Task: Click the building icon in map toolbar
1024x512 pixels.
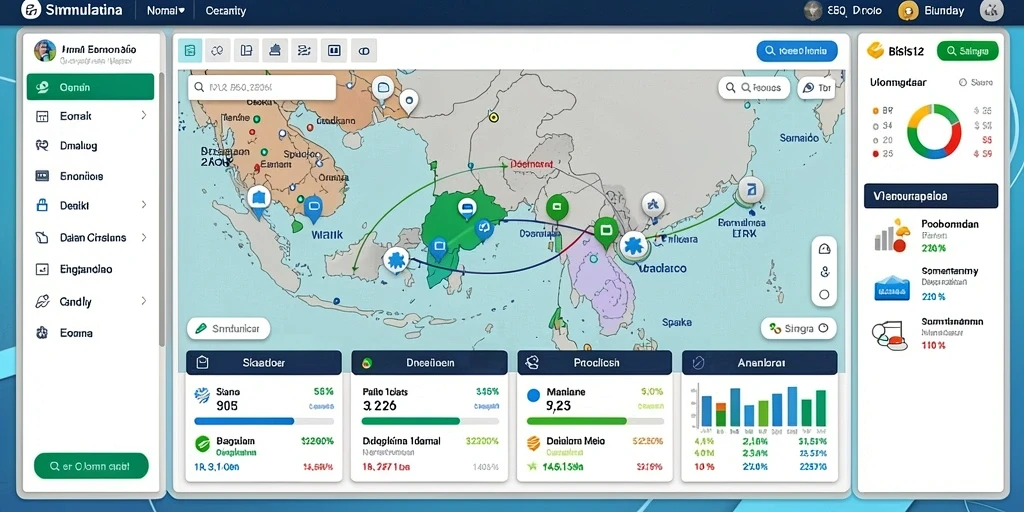Action: point(275,50)
